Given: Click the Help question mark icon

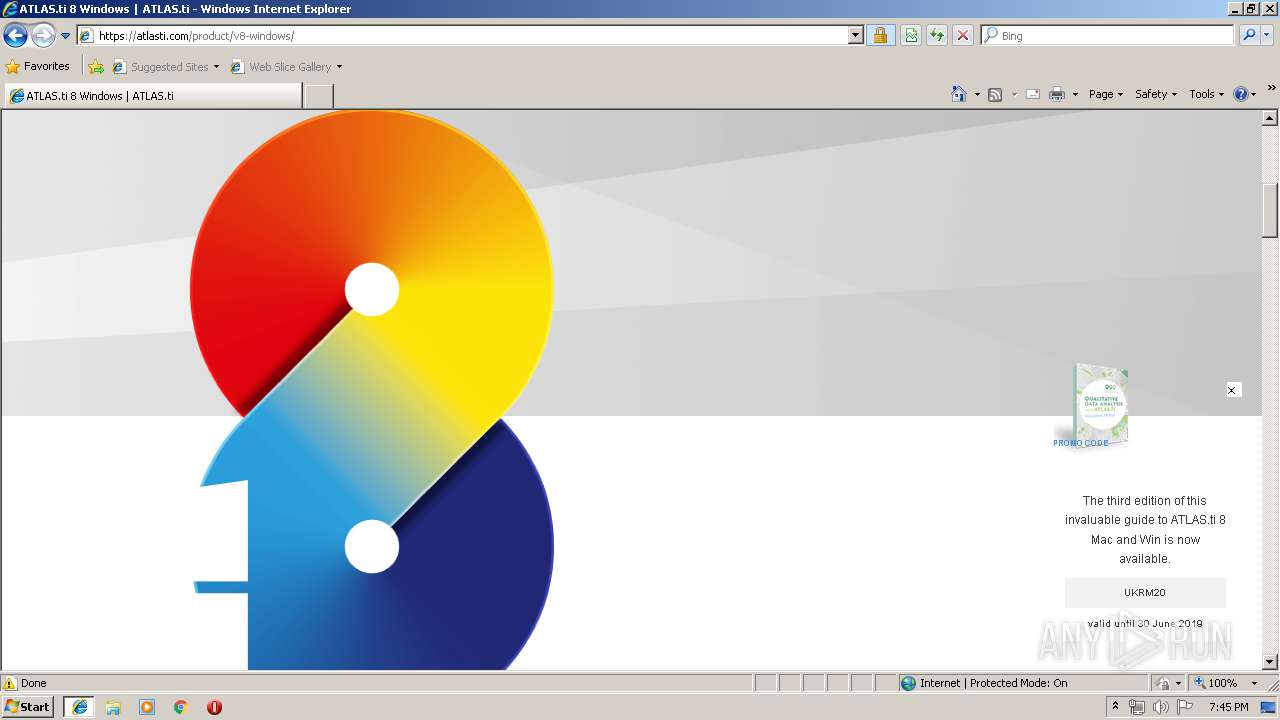Looking at the screenshot, I should pyautogui.click(x=1241, y=94).
